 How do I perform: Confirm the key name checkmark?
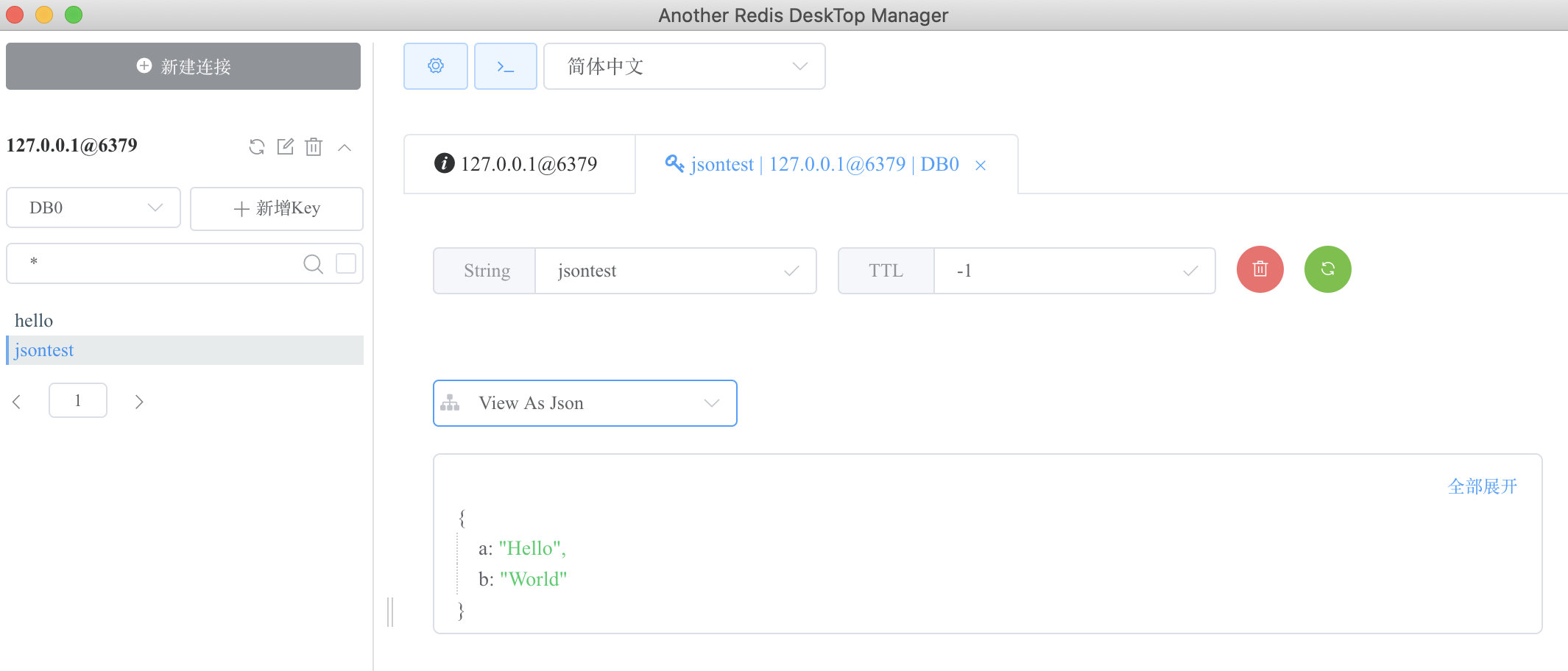(x=791, y=271)
